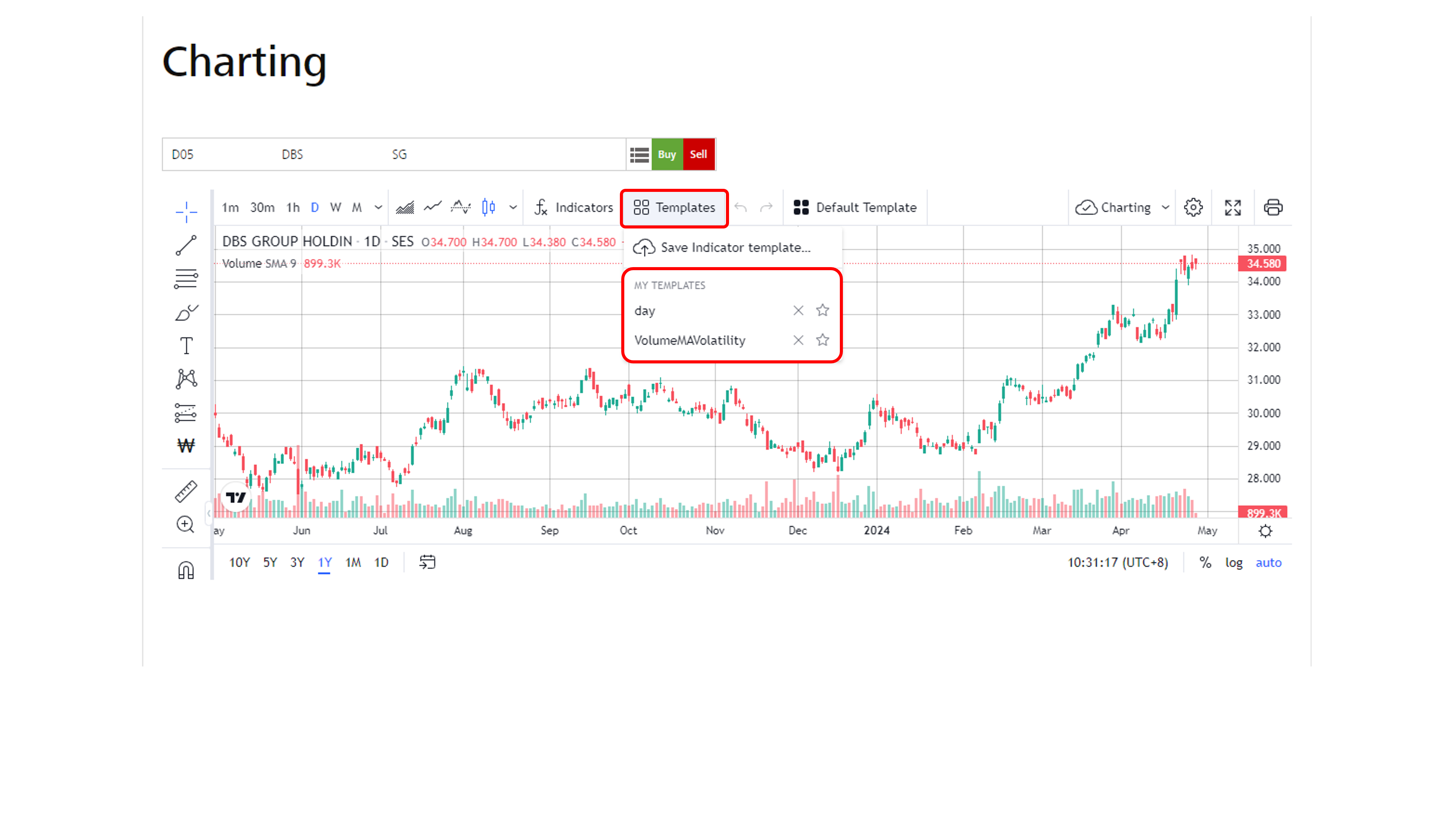Favorite the VolumeMAVolatility template star

point(823,340)
